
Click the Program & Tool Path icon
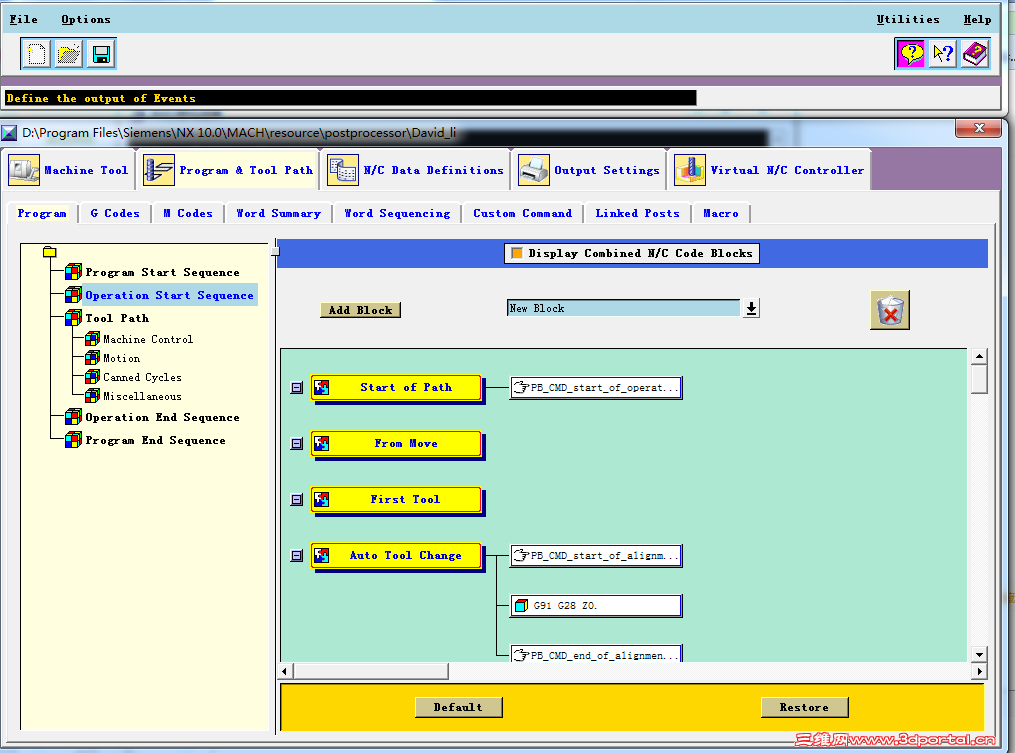[159, 170]
